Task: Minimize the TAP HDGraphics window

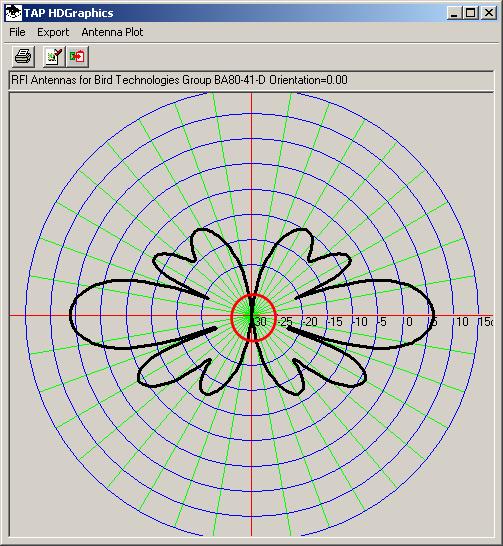Action: point(454,13)
